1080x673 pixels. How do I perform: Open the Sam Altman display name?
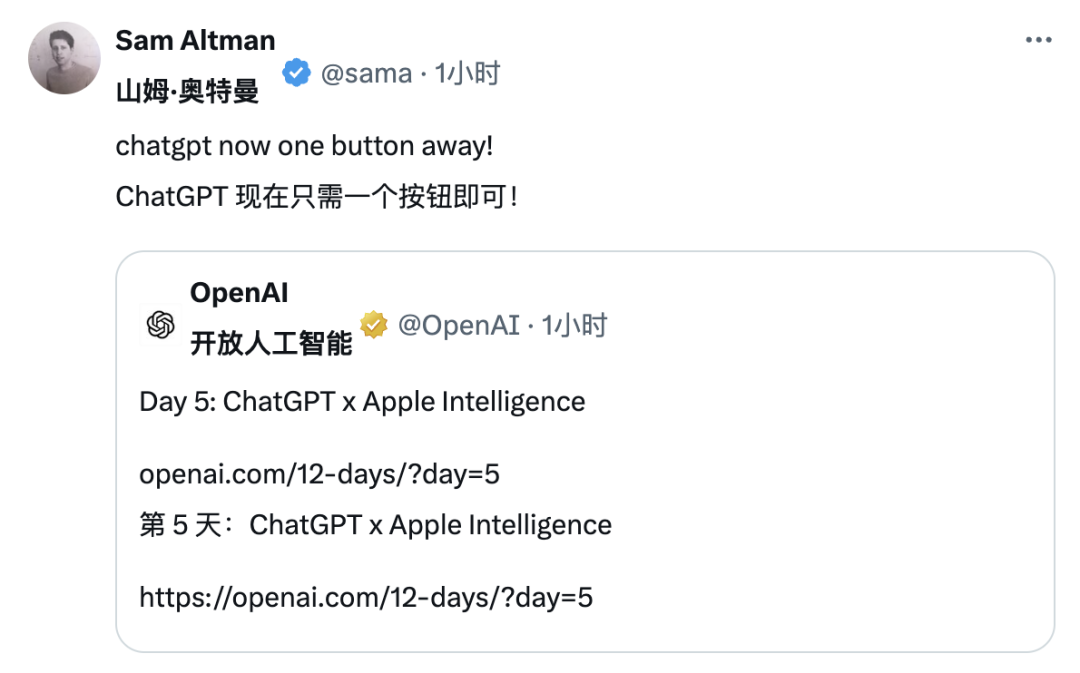click(x=195, y=41)
